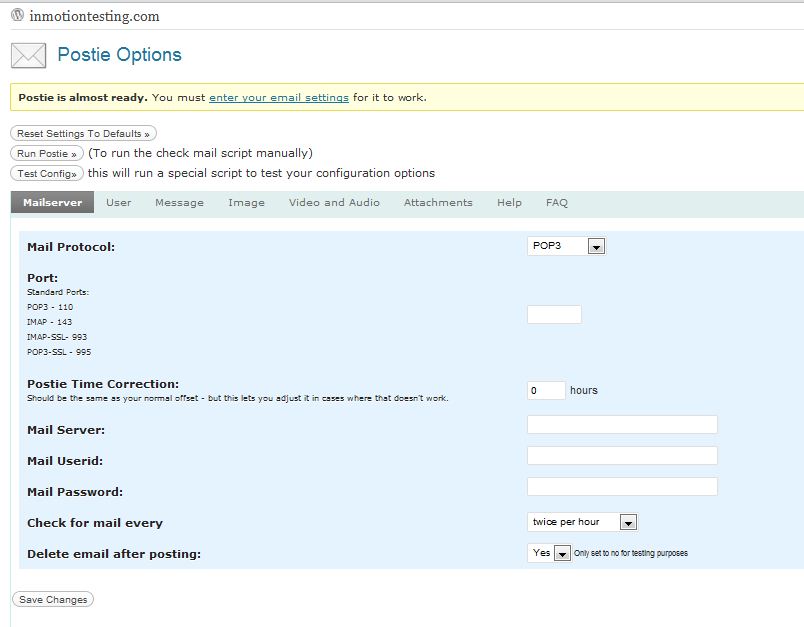Select the Video and Audio tab
Viewport: 804px width, 627px height.
pyautogui.click(x=334, y=202)
